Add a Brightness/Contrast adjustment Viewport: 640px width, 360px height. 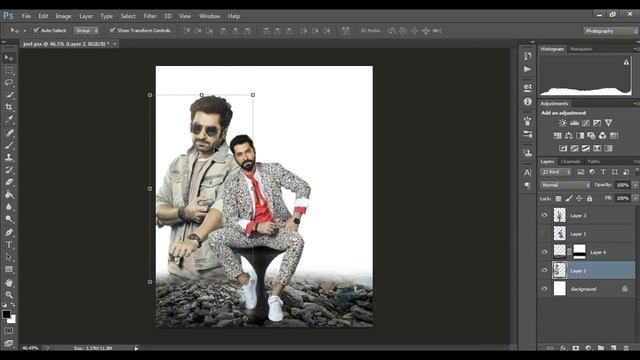(563, 123)
